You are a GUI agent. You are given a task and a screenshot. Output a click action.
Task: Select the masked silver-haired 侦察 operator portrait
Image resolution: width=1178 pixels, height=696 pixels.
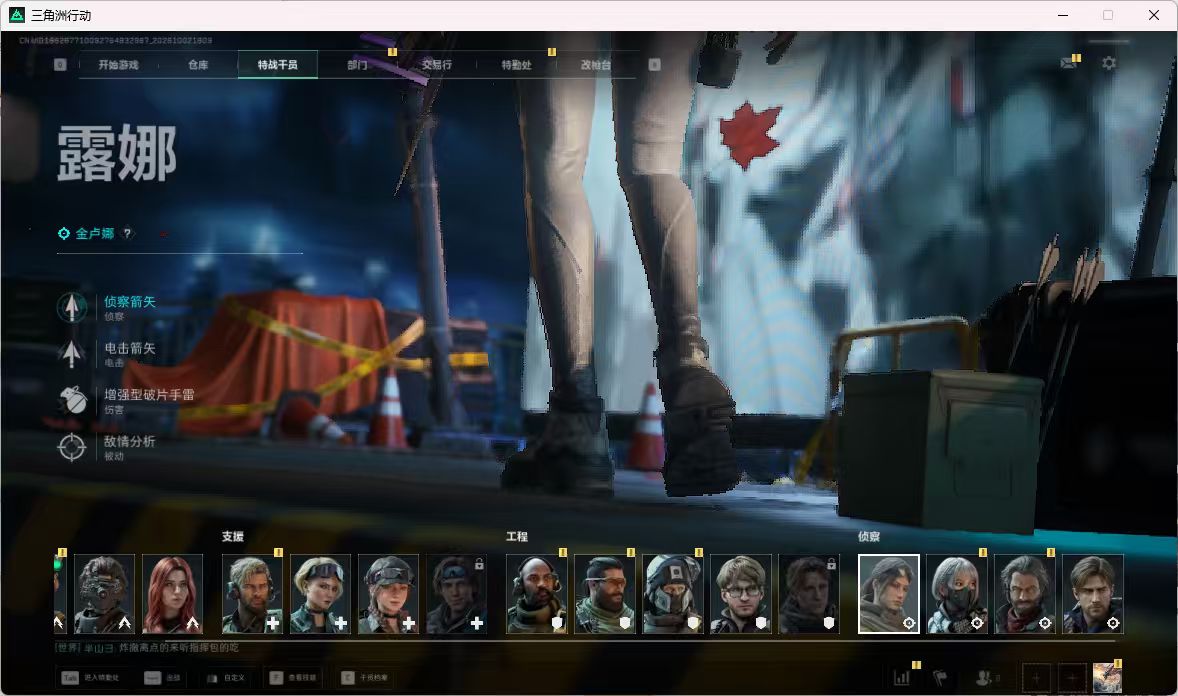click(956, 594)
